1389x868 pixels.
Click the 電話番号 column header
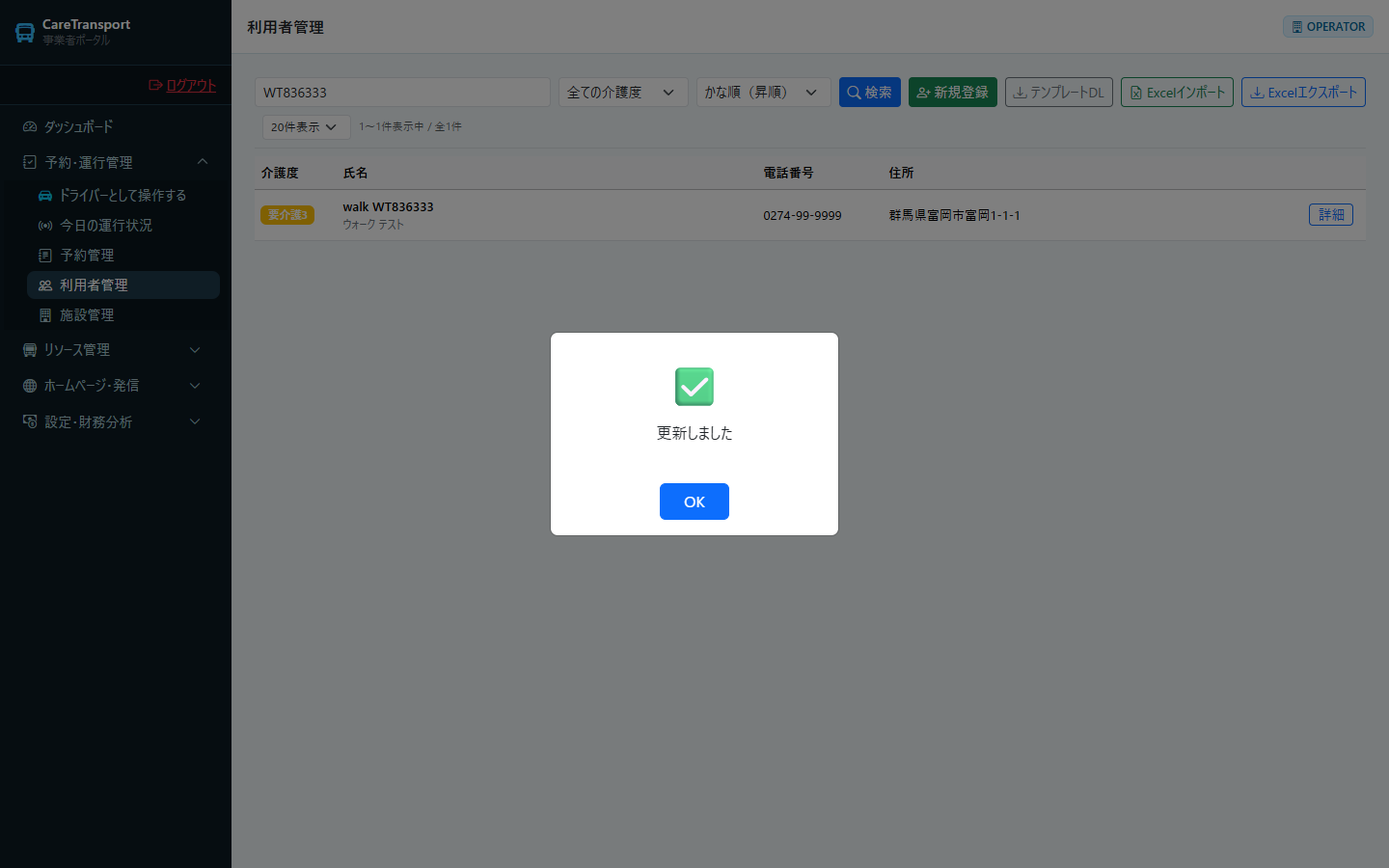pos(788,173)
